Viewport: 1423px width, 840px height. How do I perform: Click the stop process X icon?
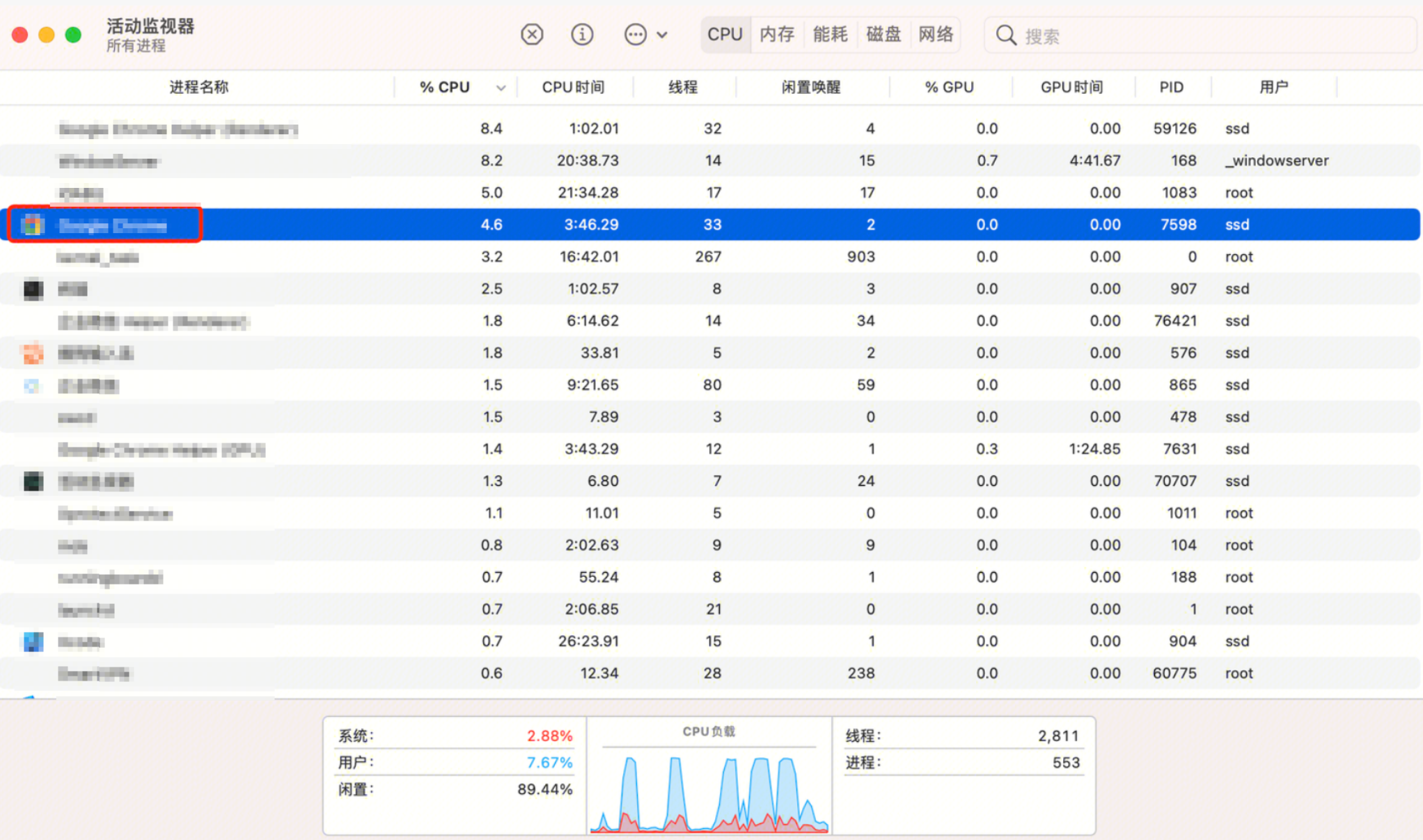click(532, 34)
